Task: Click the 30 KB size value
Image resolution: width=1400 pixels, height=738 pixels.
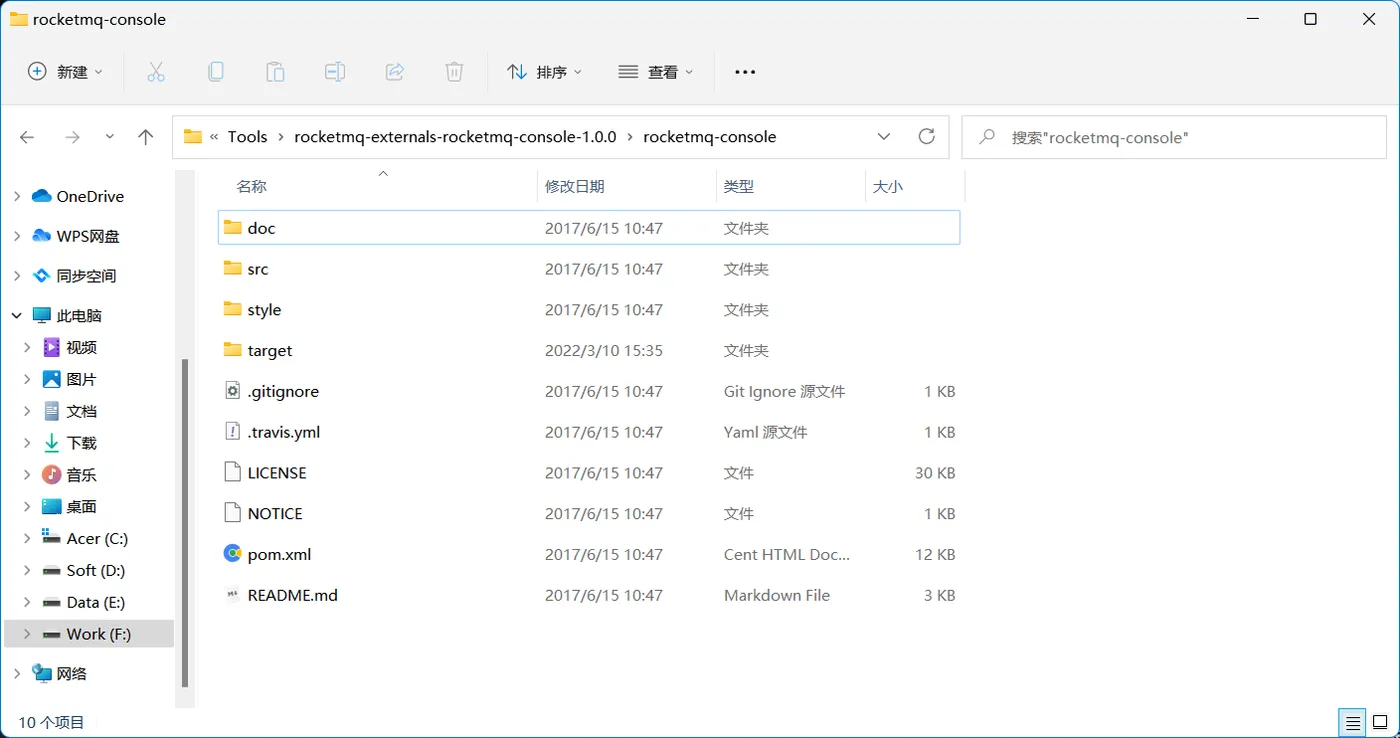Action: [x=935, y=473]
